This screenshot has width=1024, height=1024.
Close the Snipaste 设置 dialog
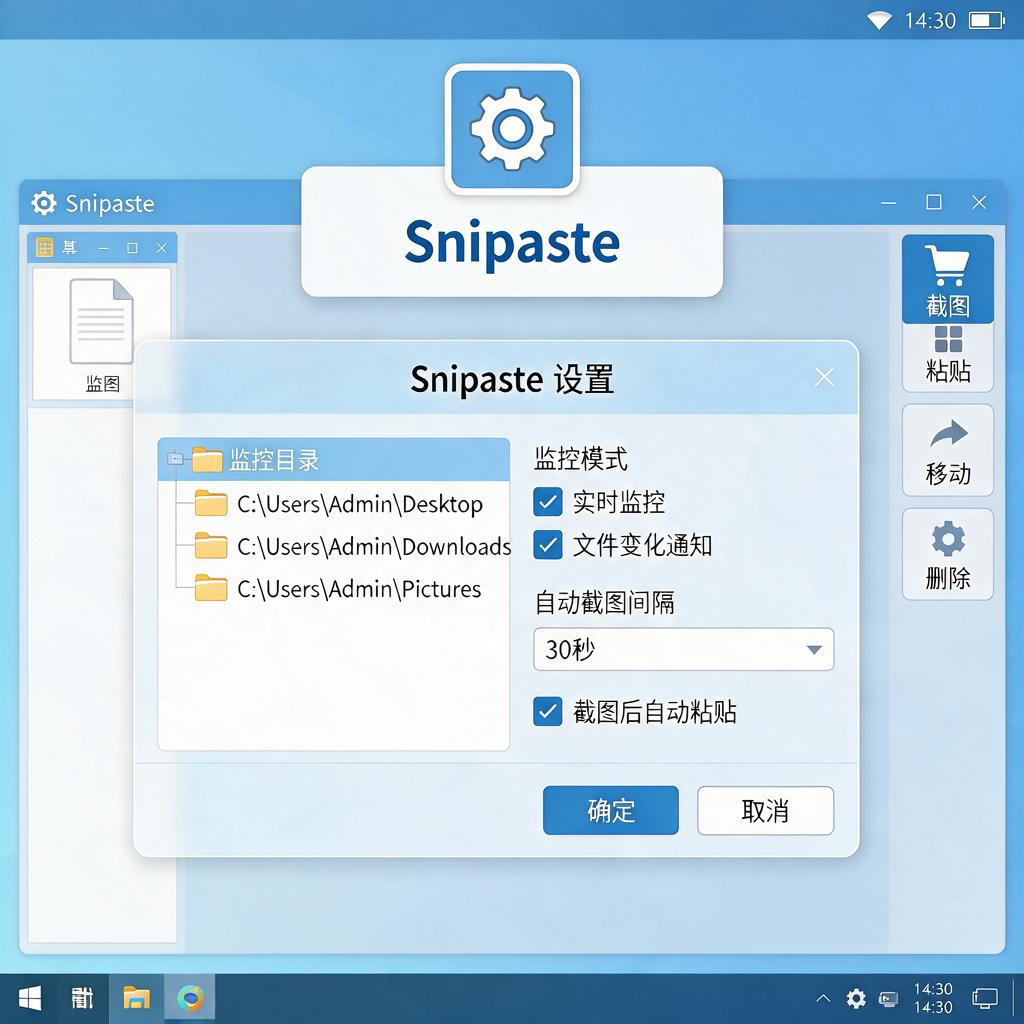824,377
